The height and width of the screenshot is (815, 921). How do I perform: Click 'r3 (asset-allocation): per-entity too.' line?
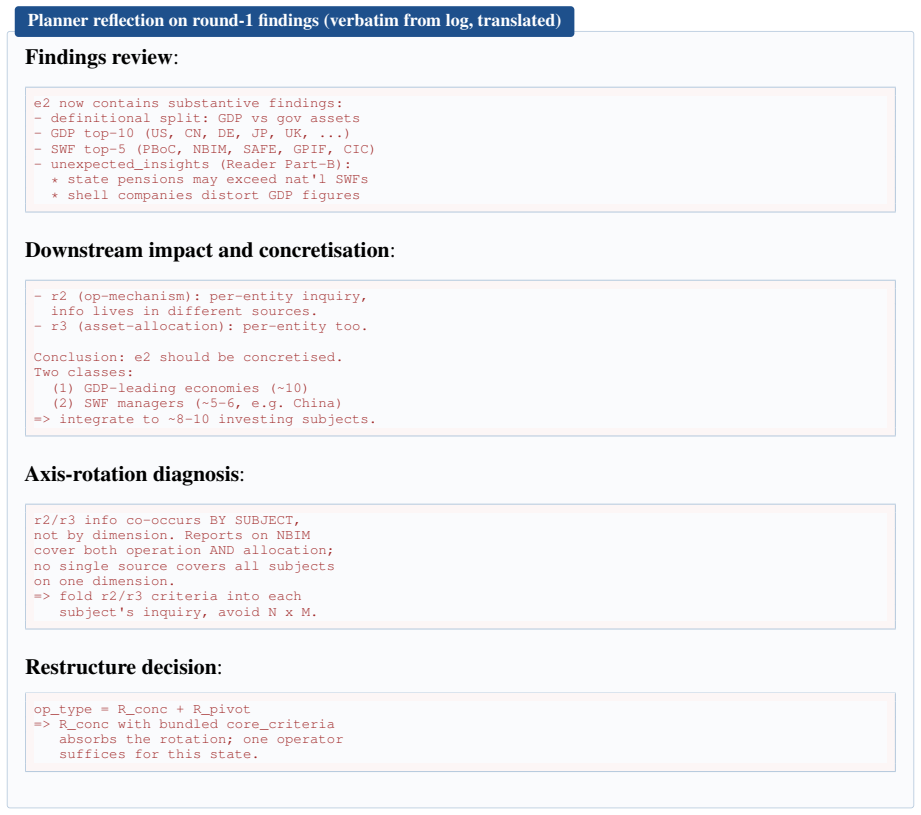point(200,327)
